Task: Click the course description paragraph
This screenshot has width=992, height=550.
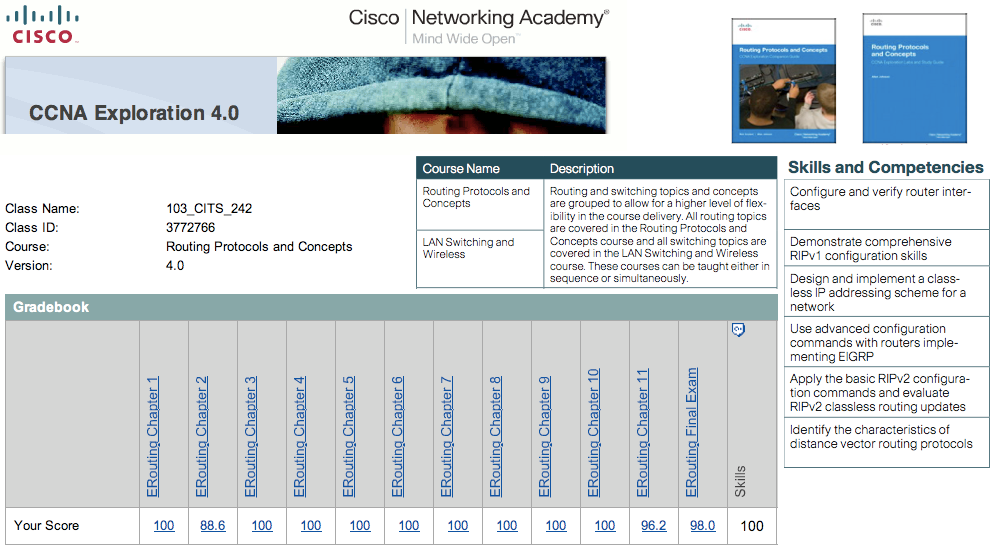Action: (659, 234)
